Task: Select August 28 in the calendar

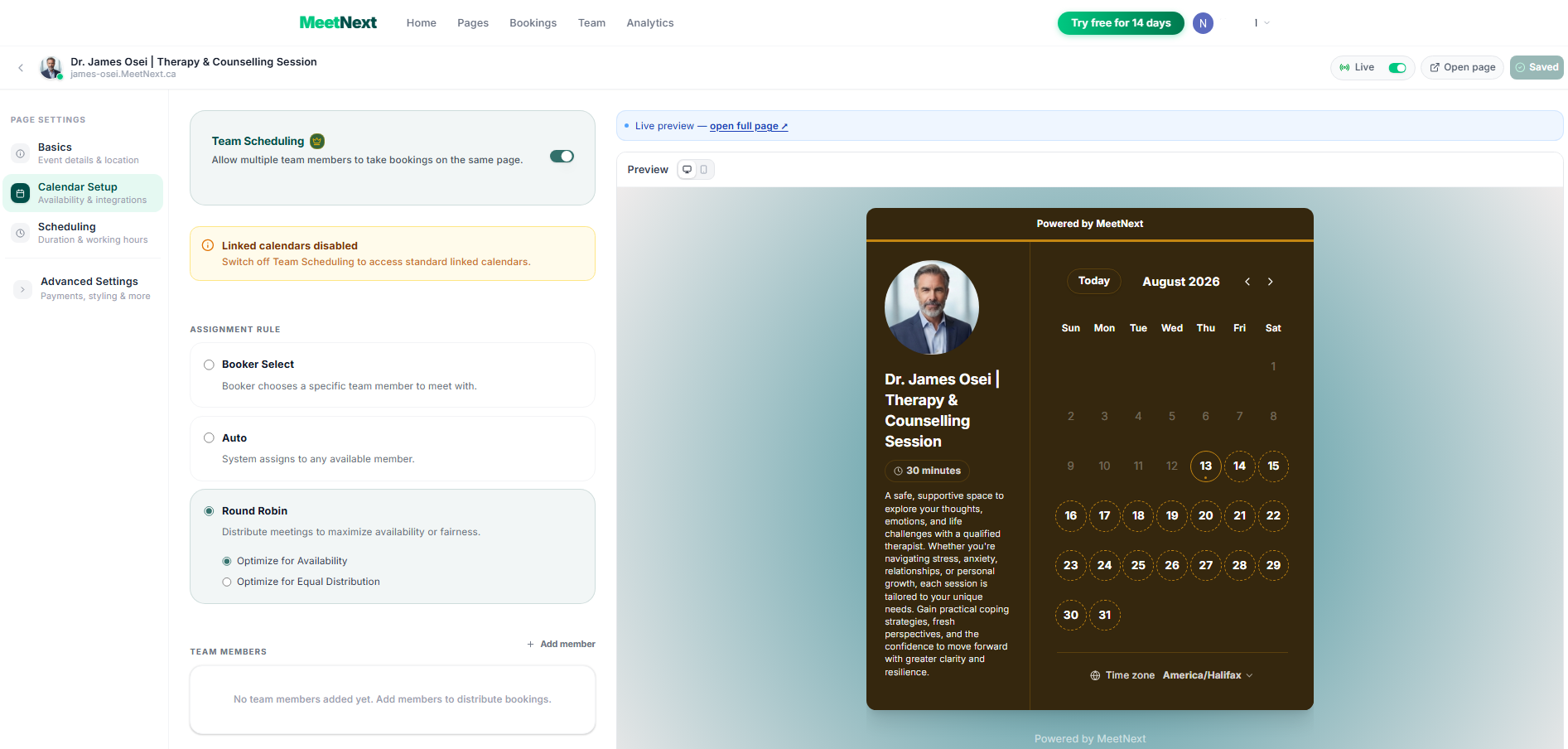Action: [1239, 565]
